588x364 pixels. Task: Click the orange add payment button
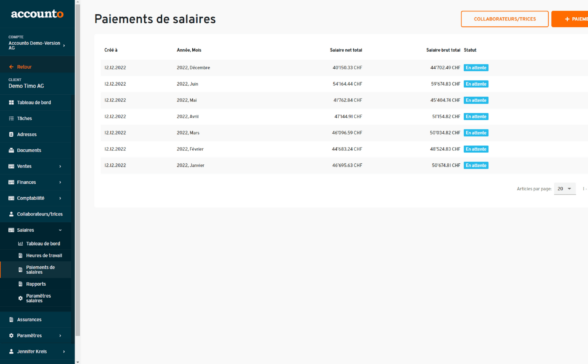pyautogui.click(x=570, y=19)
